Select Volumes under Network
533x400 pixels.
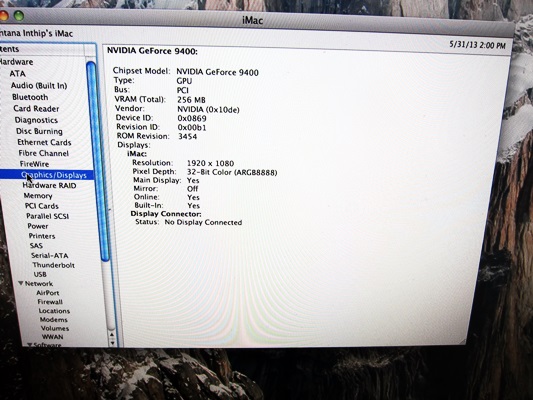(x=55, y=328)
